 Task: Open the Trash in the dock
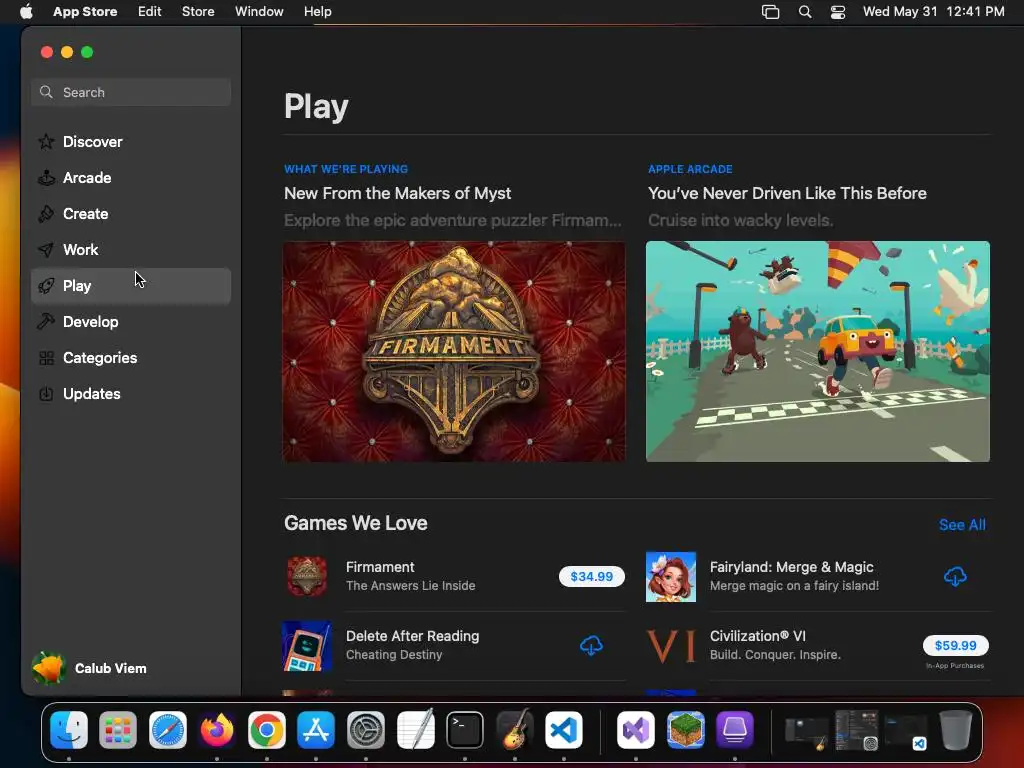click(955, 729)
